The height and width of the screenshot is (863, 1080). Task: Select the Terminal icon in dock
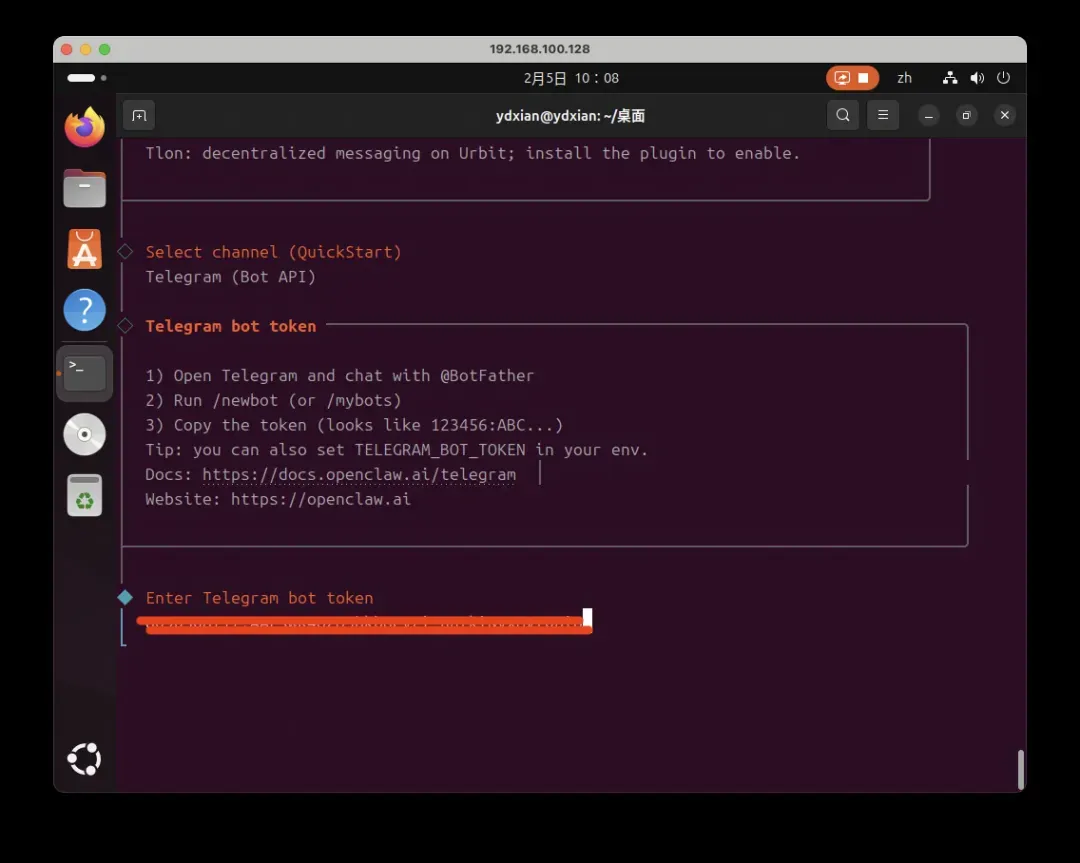tap(85, 373)
